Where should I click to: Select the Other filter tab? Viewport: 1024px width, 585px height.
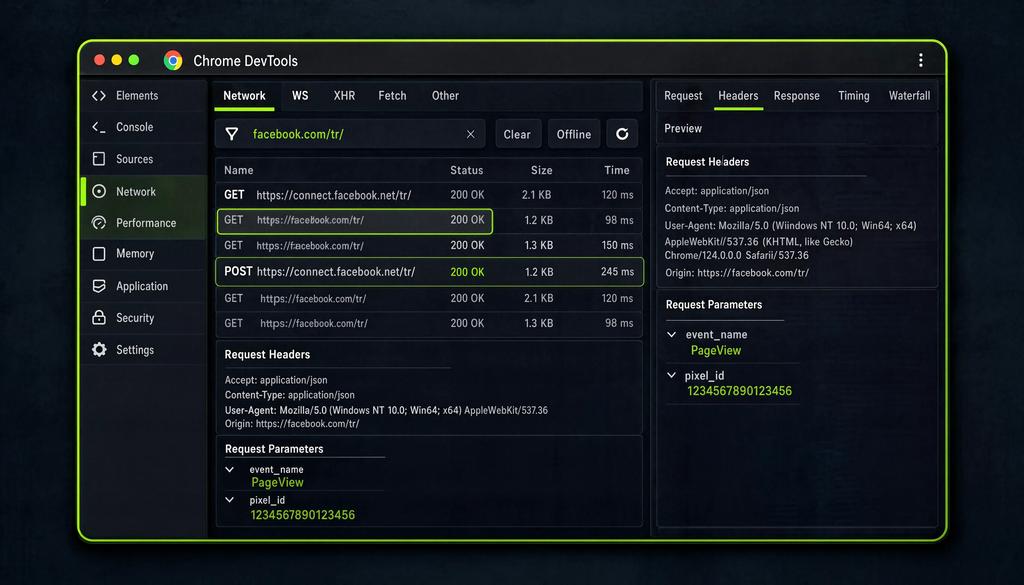click(445, 96)
